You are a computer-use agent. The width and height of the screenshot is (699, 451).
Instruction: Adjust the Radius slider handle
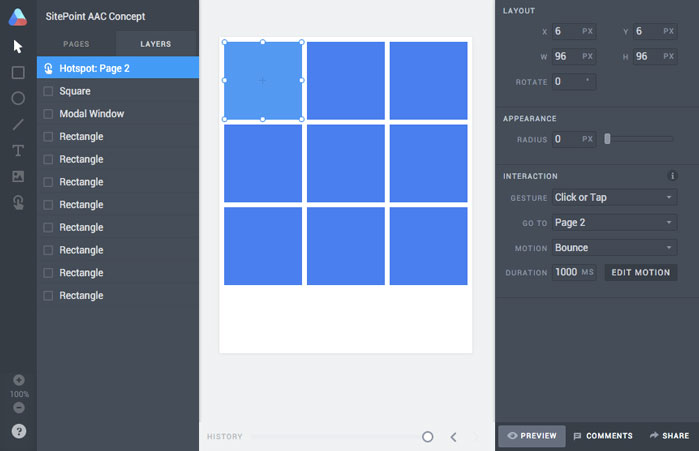point(607,139)
